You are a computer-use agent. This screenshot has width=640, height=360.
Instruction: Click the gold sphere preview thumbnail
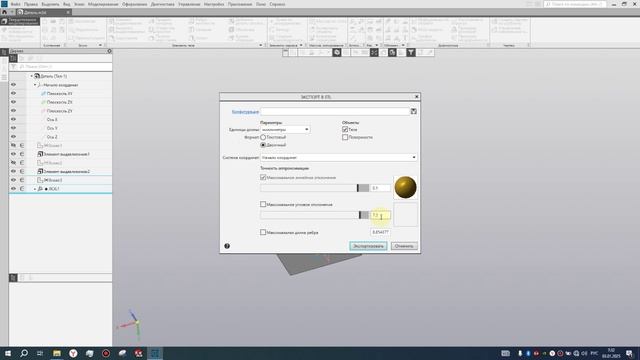coord(405,187)
